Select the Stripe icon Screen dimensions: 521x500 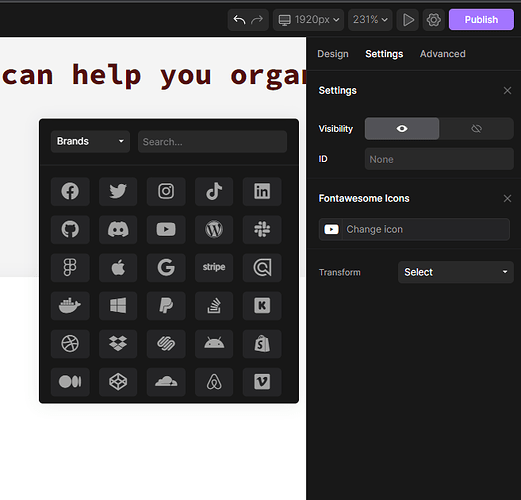tap(214, 267)
